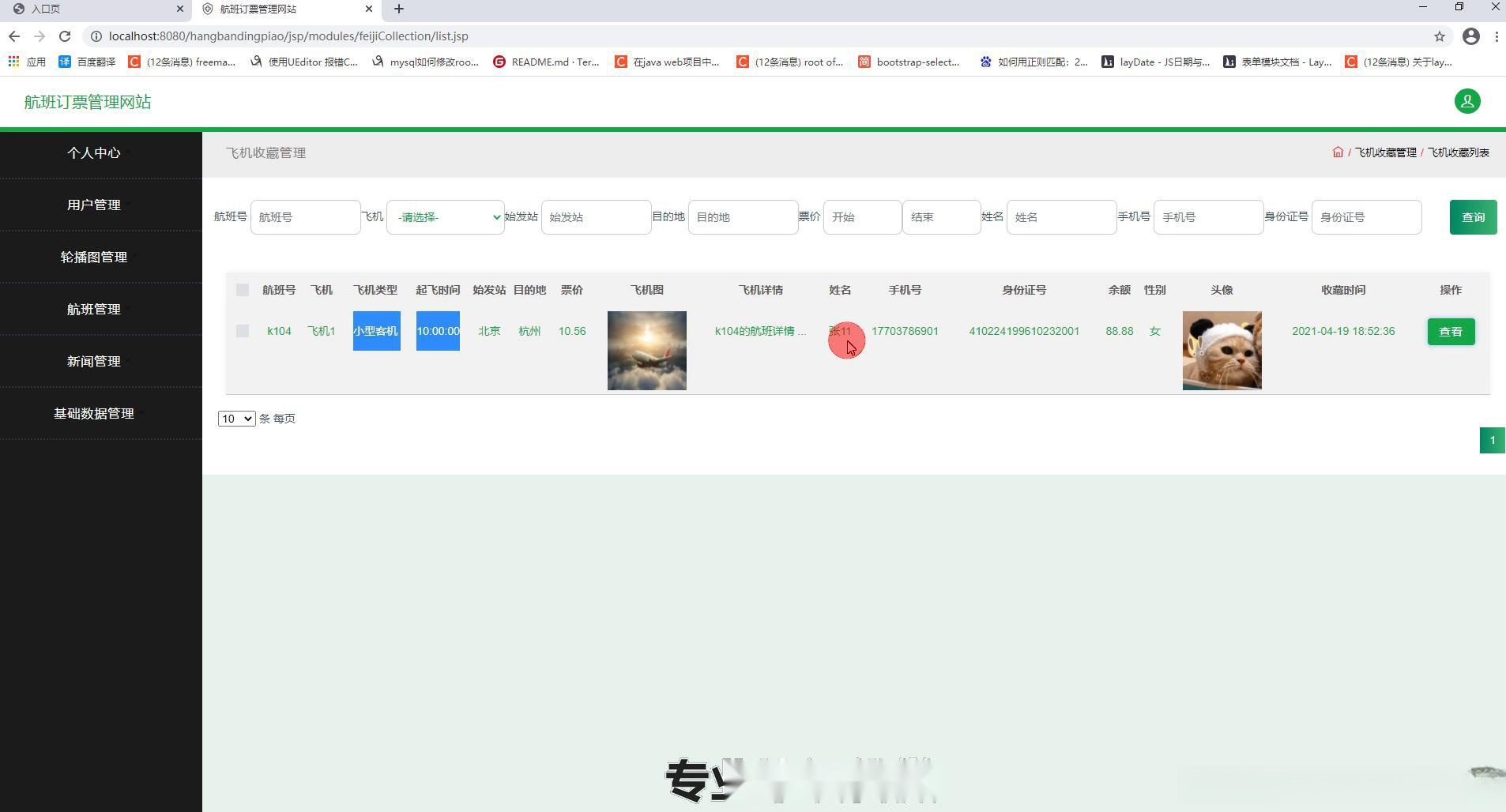Click flight number k104 cell
1506x812 pixels.
click(x=279, y=331)
